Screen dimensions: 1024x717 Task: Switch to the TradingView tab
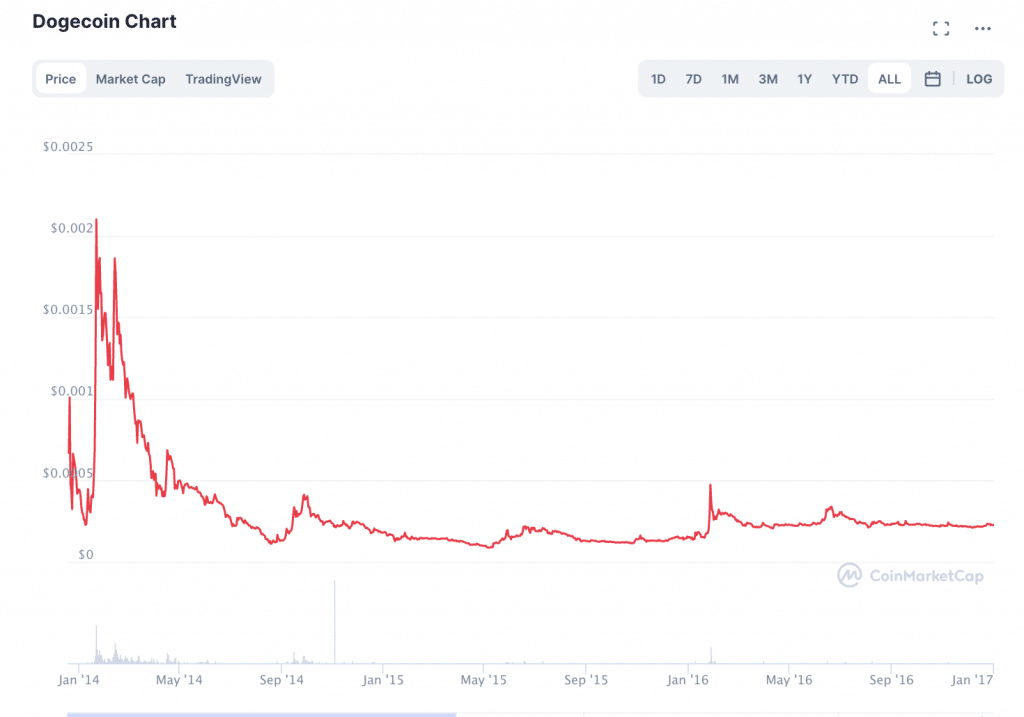click(x=223, y=79)
